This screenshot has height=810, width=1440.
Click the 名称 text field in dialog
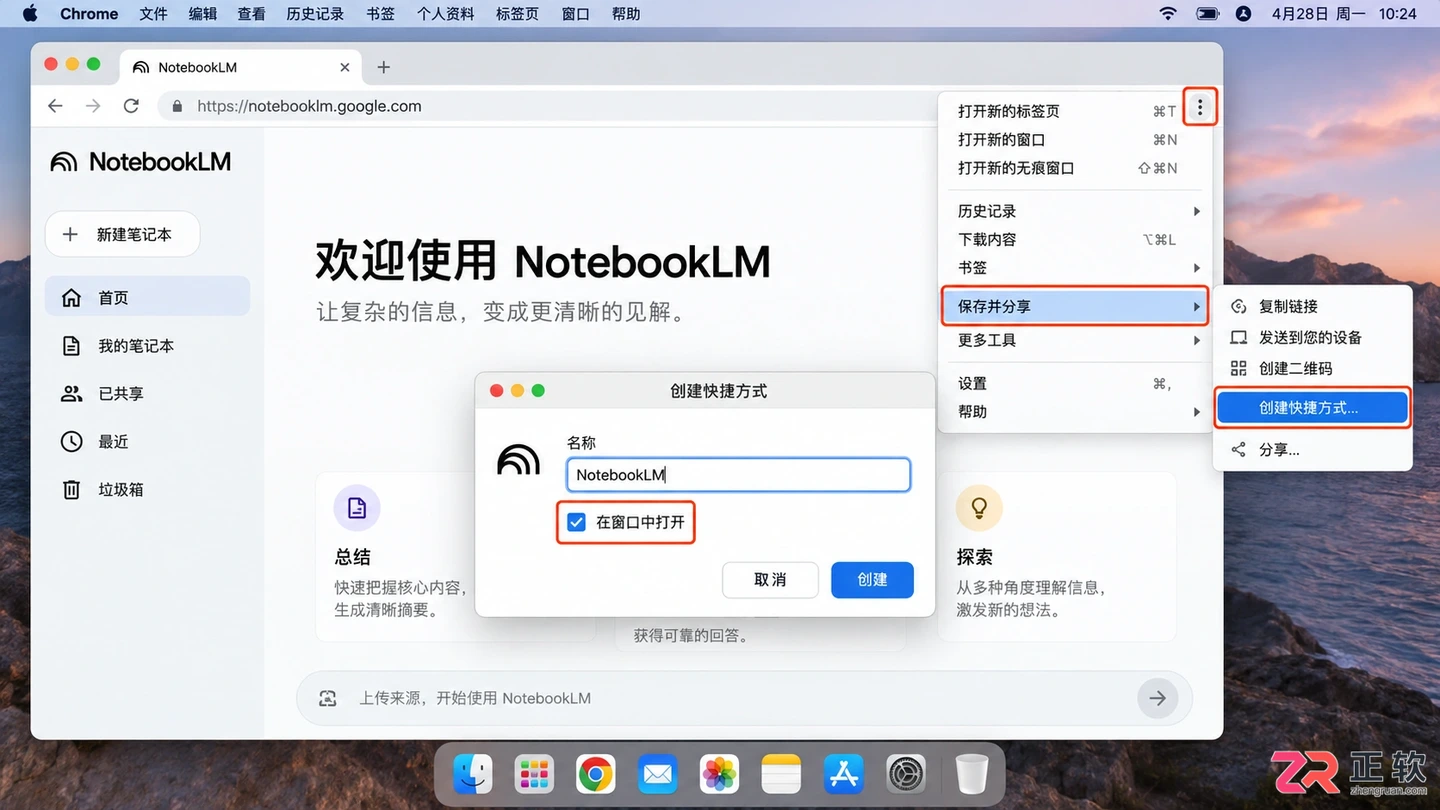[x=738, y=475]
